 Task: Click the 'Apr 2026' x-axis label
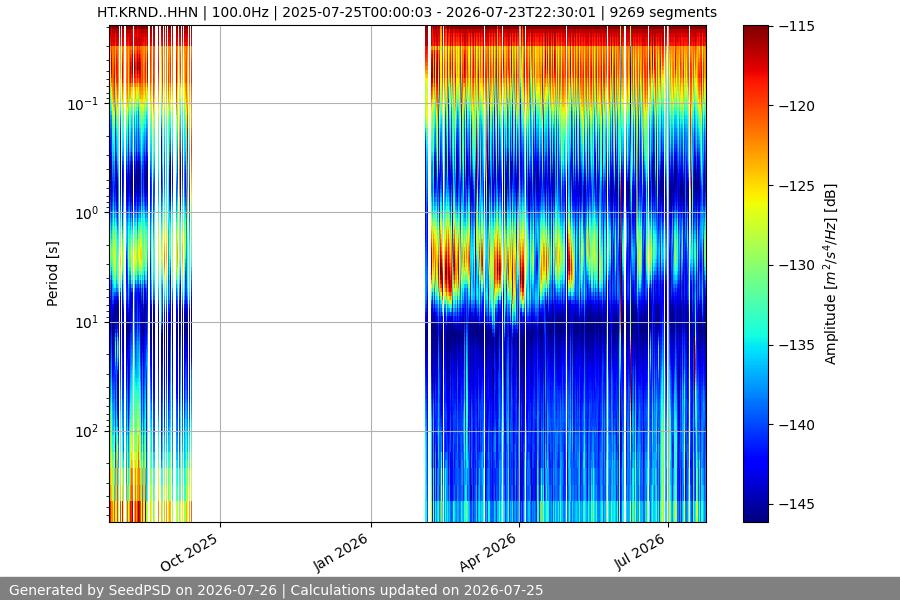coord(488,552)
